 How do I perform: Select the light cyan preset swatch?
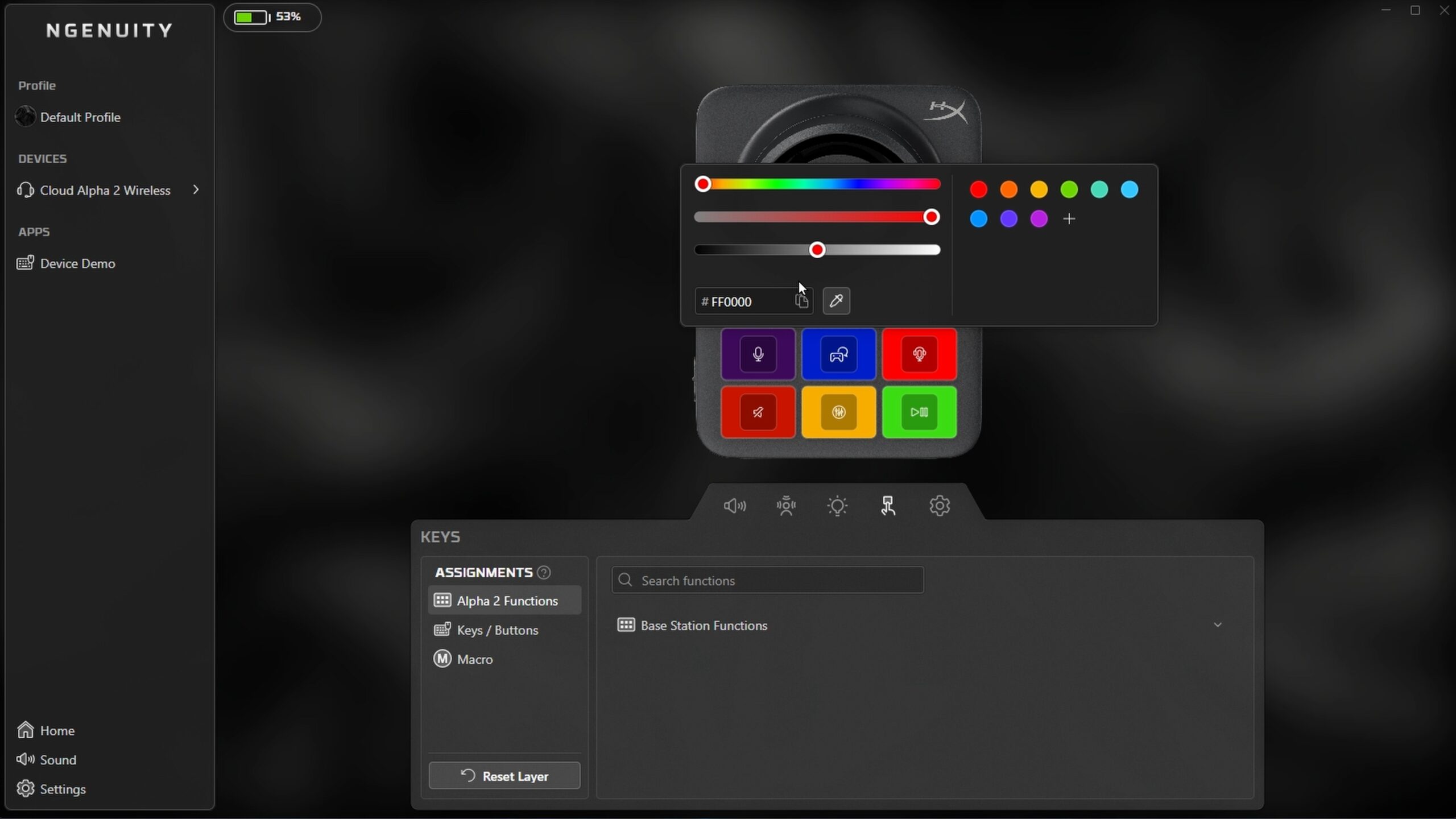coord(1129,189)
